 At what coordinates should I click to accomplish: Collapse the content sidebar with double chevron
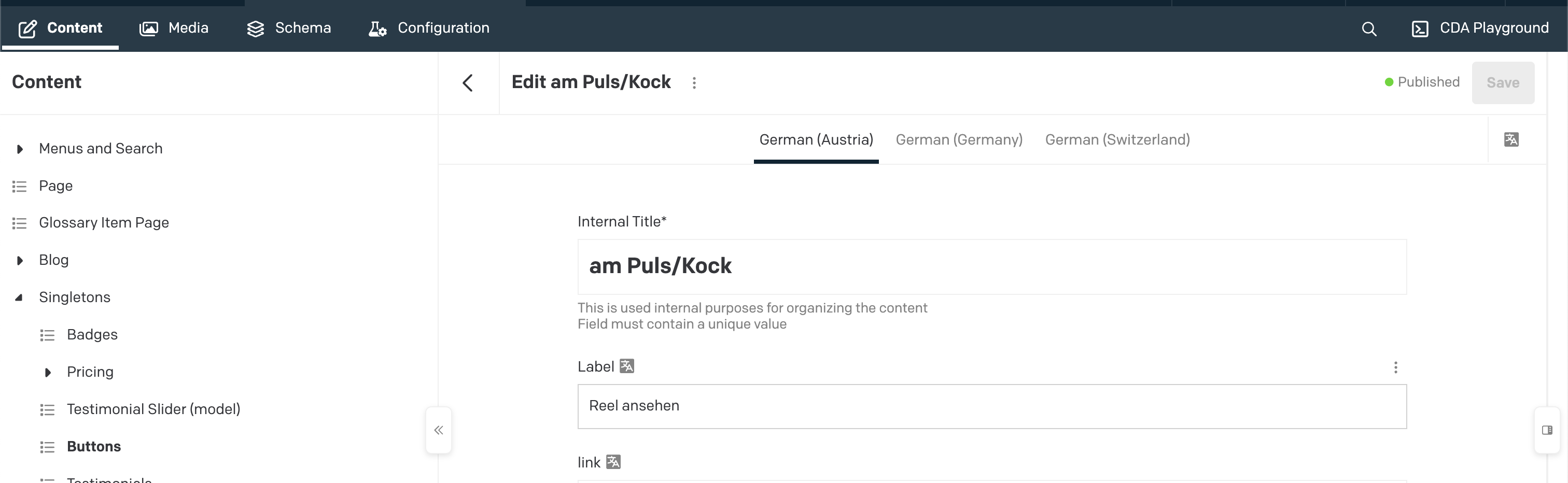tap(438, 430)
